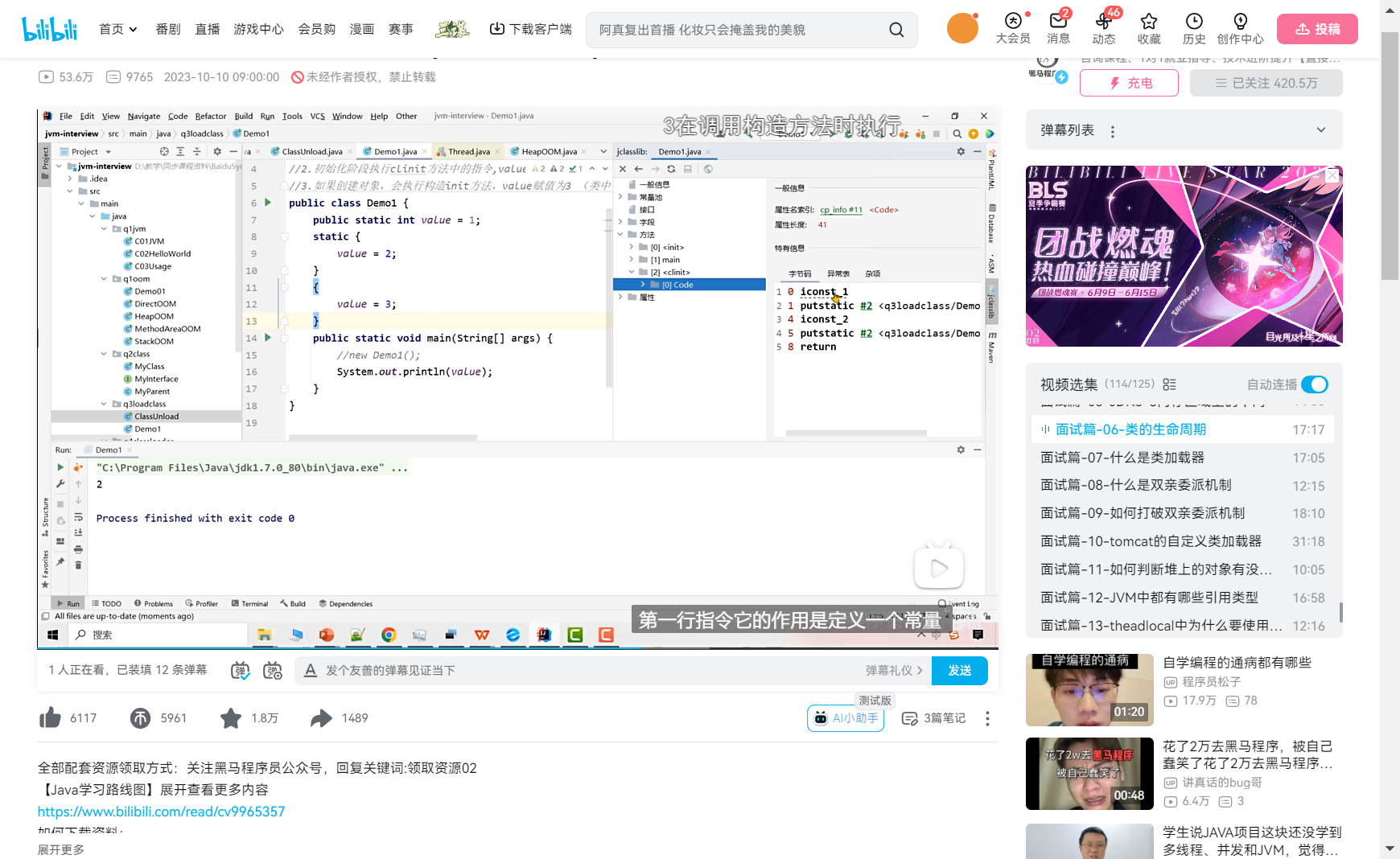The height and width of the screenshot is (859, 1400).
Task: Collapse the q3loadclass folder in tree
Action: [105, 404]
